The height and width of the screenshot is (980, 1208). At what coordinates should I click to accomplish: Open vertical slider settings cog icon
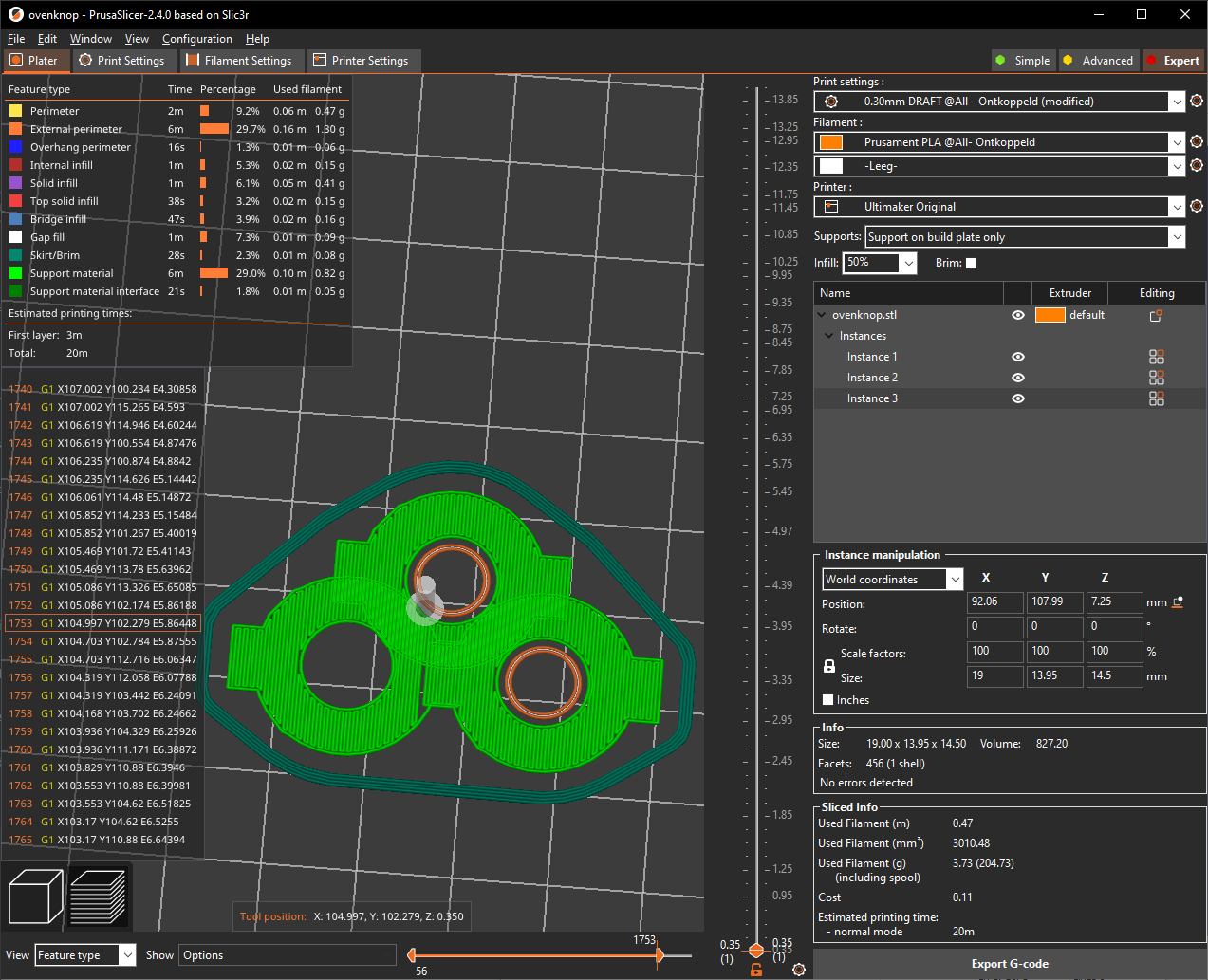click(799, 970)
